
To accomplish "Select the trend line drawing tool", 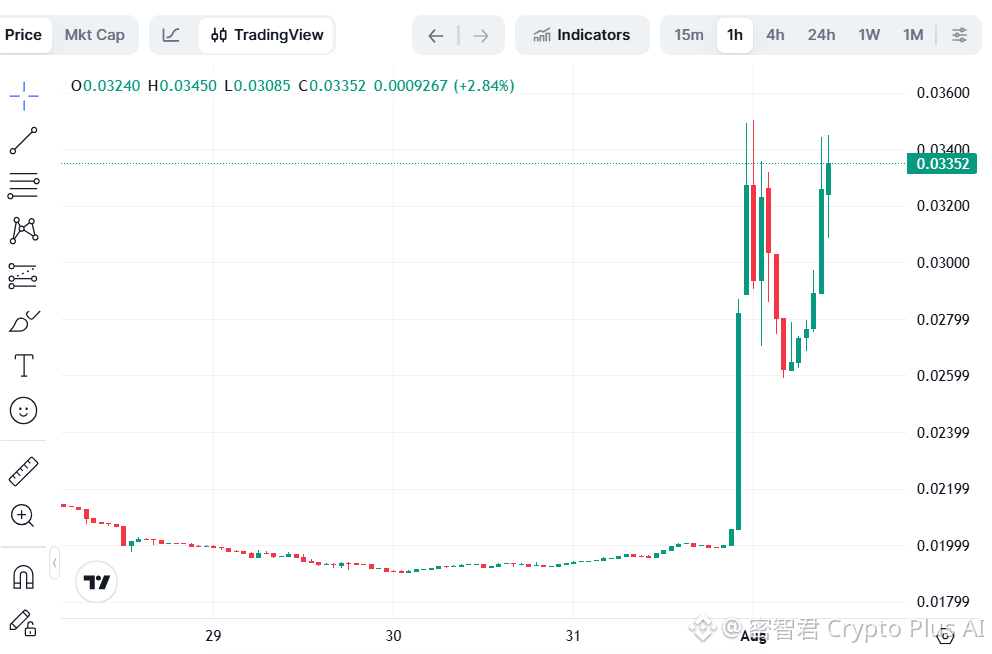I will (x=24, y=141).
